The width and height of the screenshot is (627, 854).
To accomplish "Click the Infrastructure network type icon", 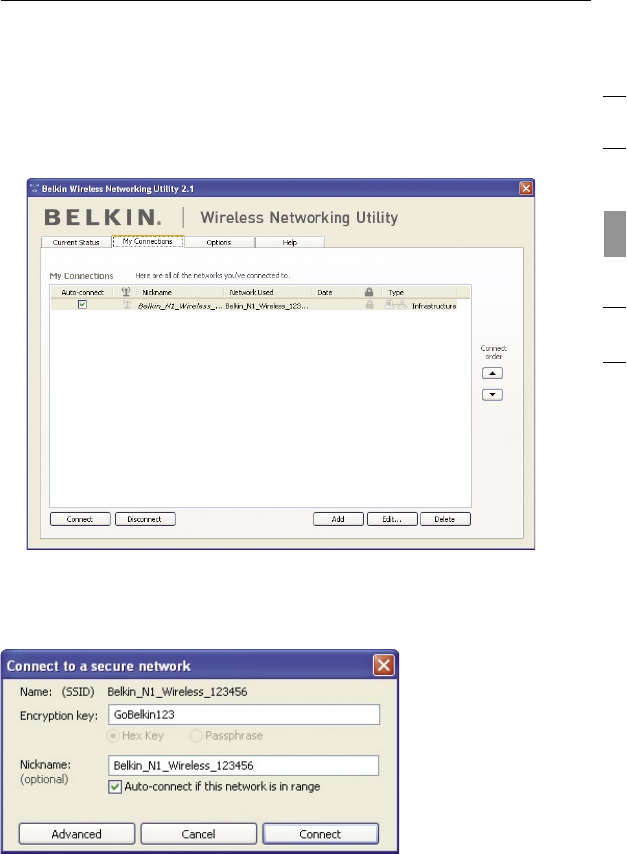I will pos(395,305).
